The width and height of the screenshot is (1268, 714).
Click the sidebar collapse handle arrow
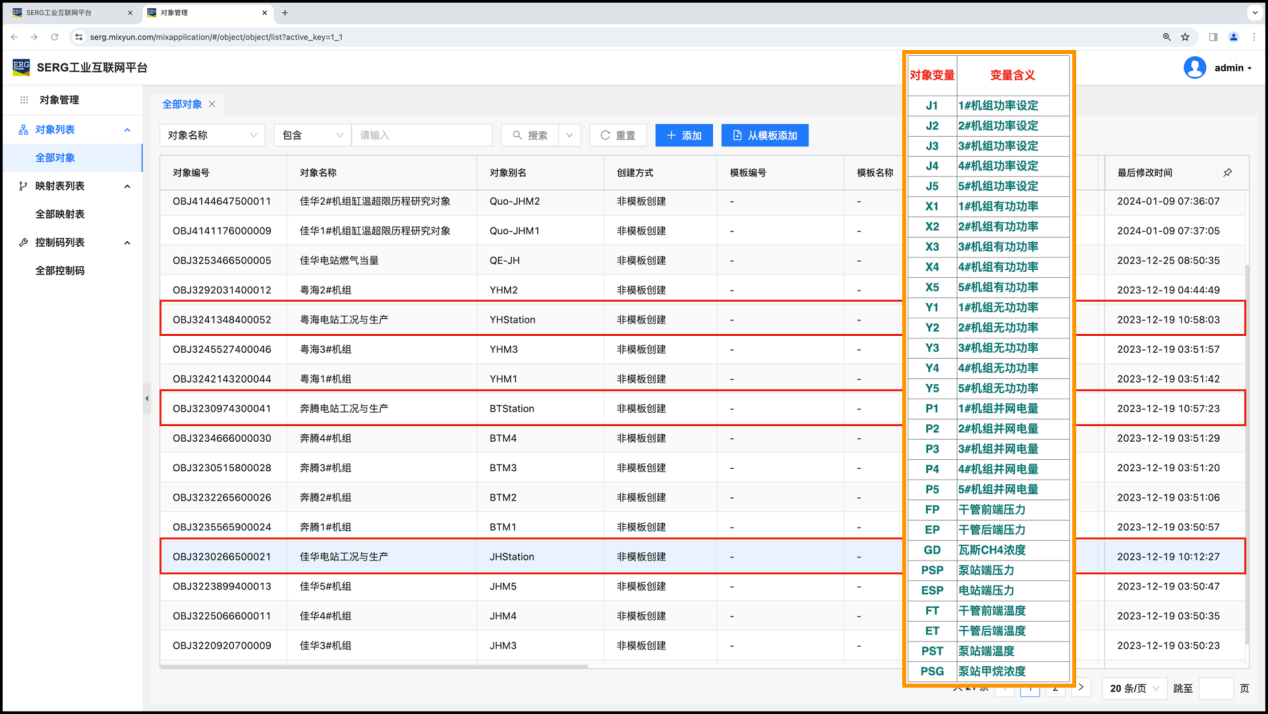click(x=147, y=398)
